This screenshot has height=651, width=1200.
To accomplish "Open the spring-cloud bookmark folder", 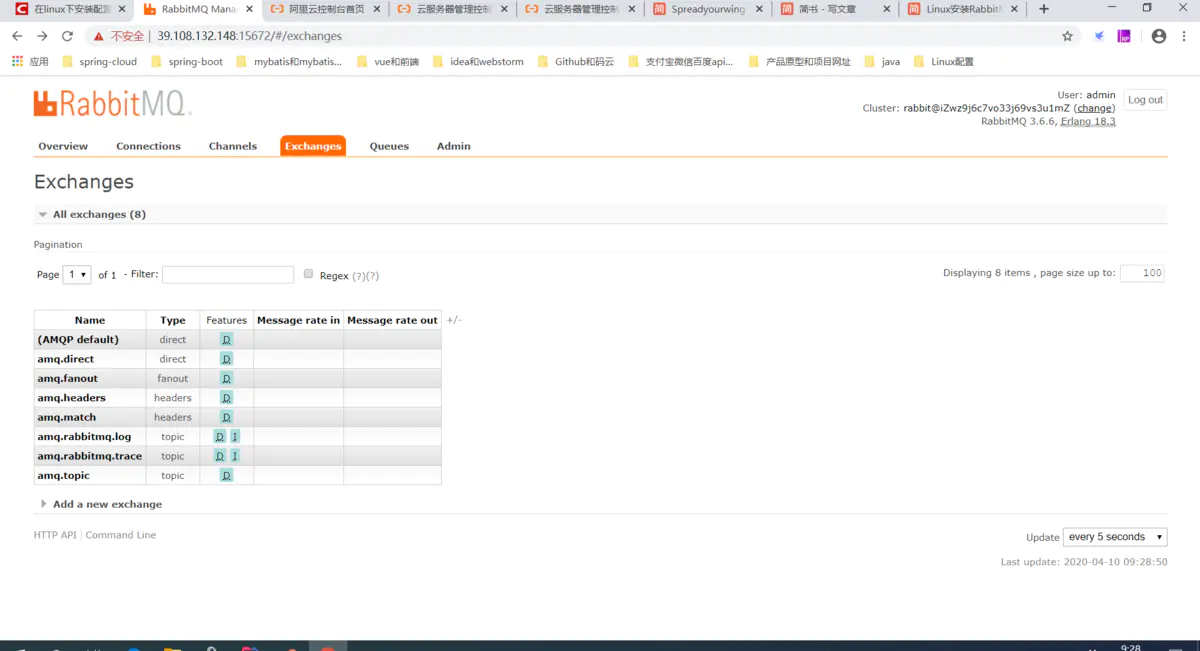I will coord(99,61).
